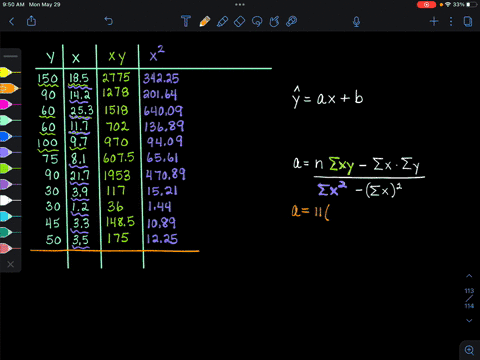Choose the magenta pen preset
The image size is (480, 360).
[x=10, y=104]
